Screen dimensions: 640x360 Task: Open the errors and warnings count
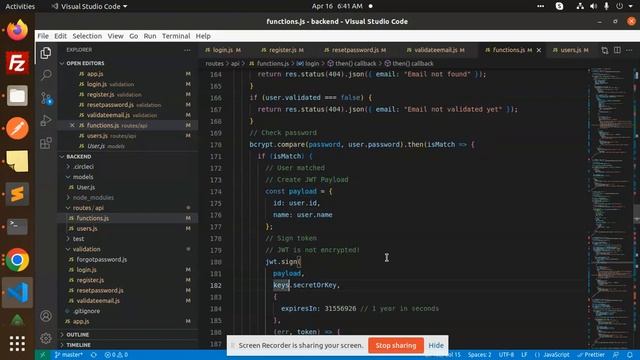pos(116,355)
